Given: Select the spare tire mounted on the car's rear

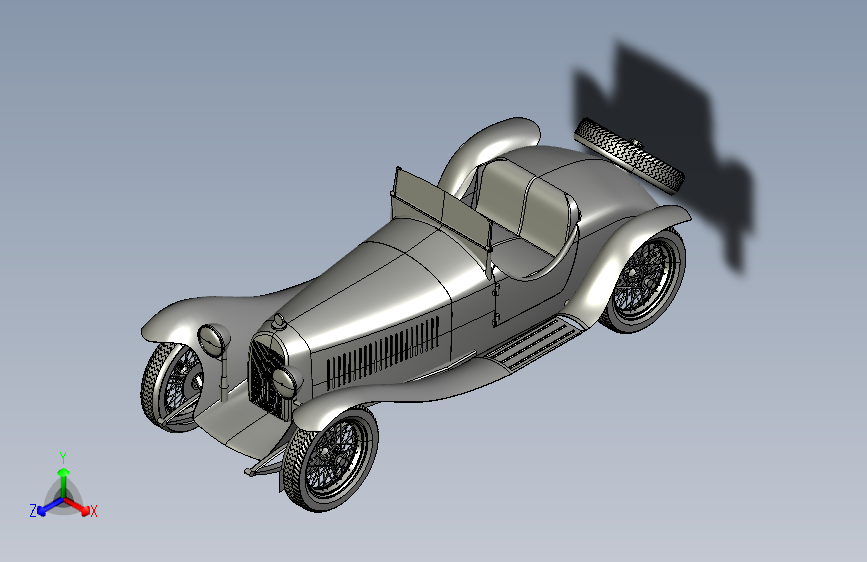Looking at the screenshot, I should [x=630, y=156].
